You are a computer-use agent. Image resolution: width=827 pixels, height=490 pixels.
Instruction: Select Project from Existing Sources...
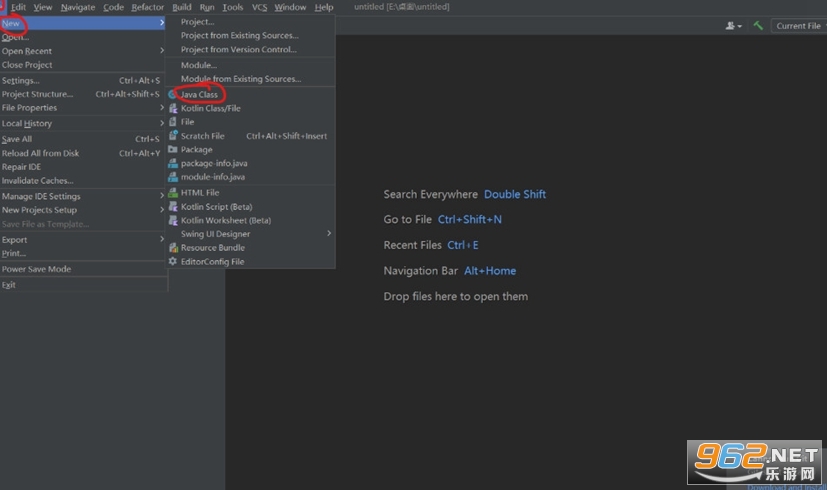tap(251, 35)
